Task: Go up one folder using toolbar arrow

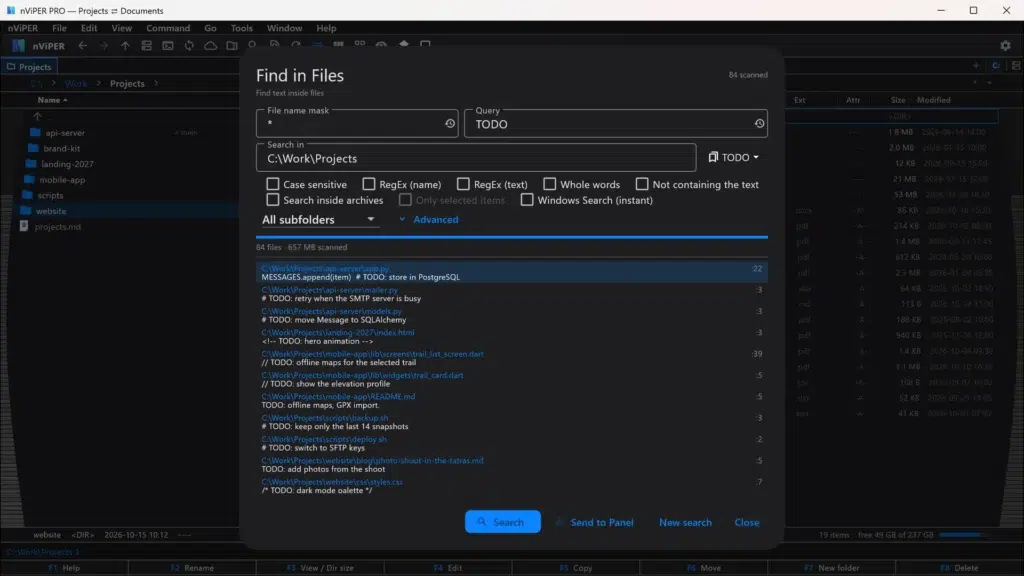Action: pos(125,46)
